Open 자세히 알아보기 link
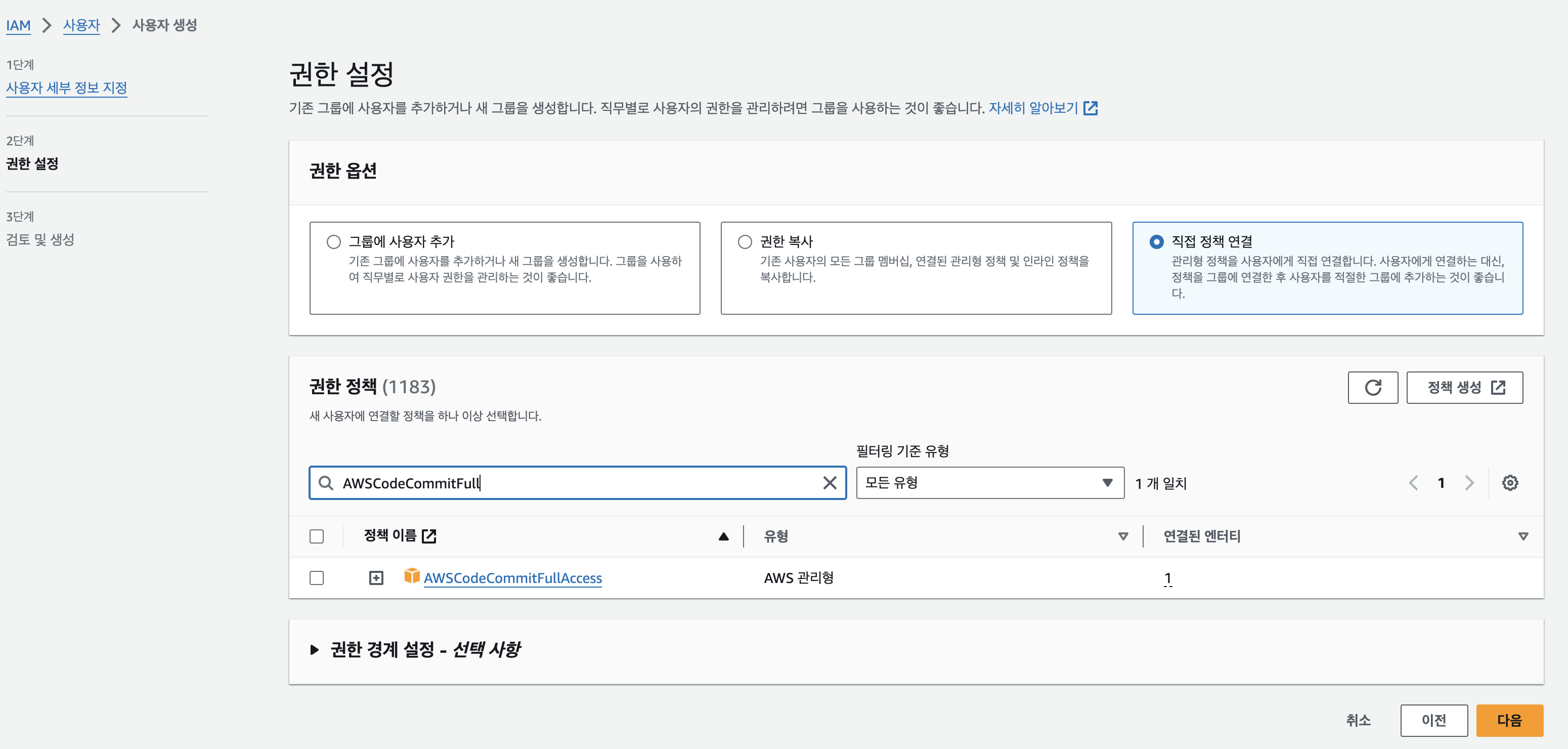1568x749 pixels. pos(1033,108)
